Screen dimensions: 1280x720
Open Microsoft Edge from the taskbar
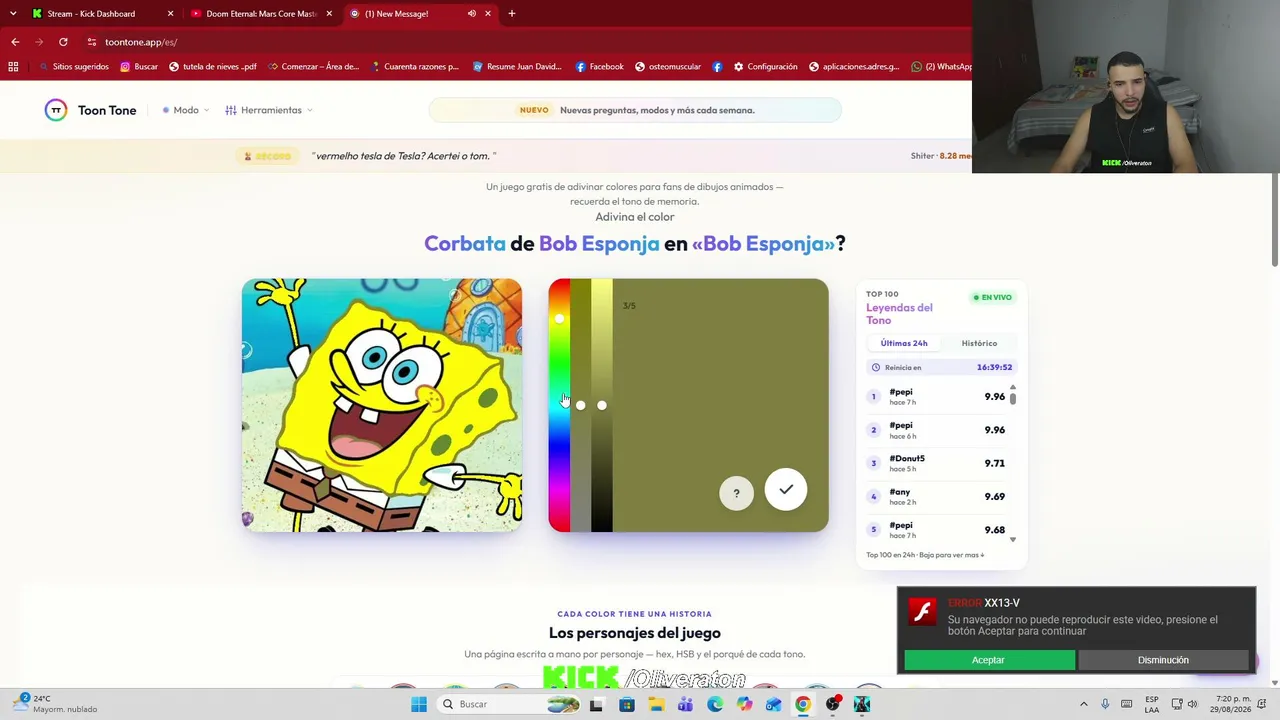pos(715,704)
